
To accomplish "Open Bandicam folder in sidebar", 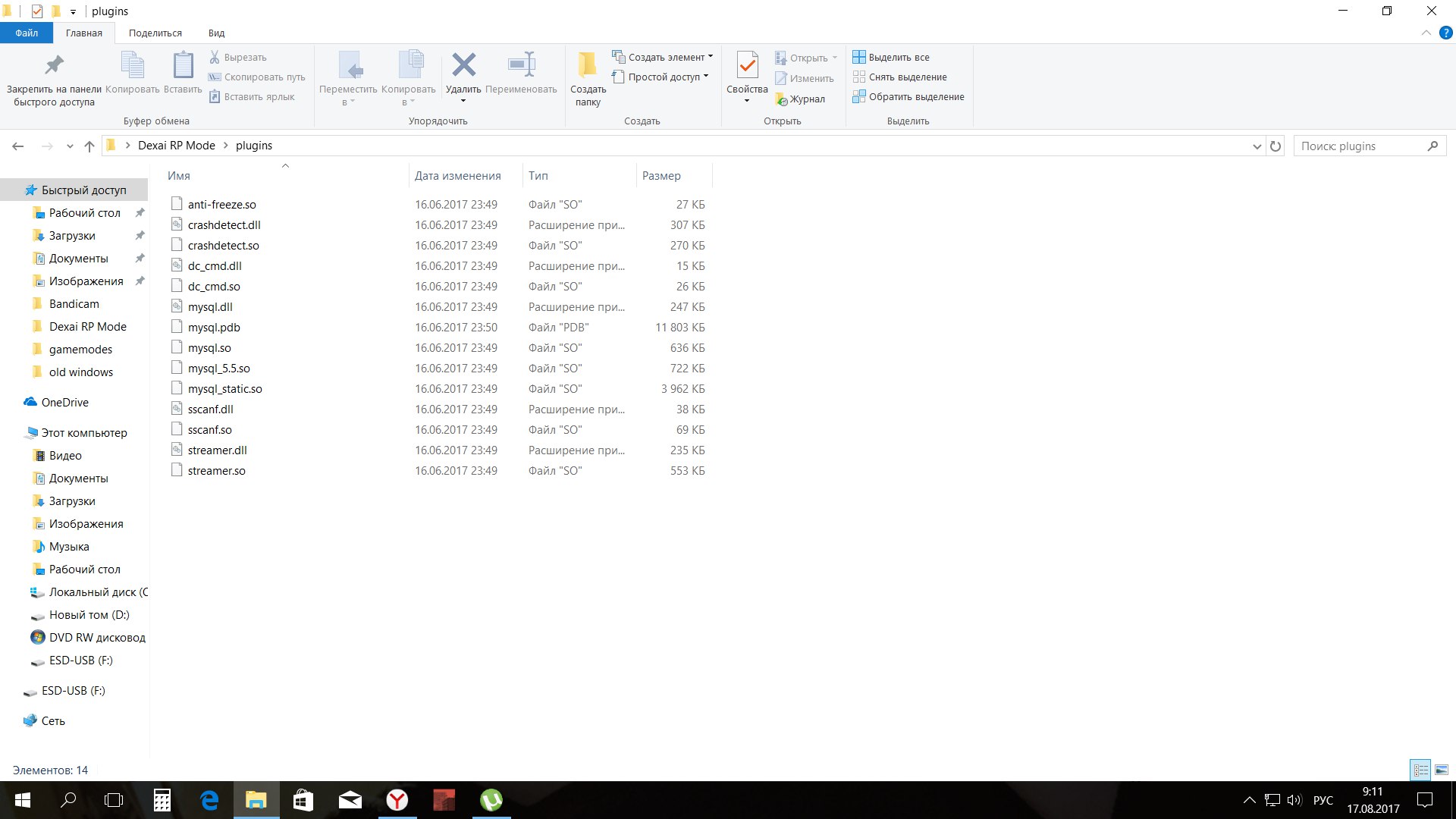I will pyautogui.click(x=74, y=303).
